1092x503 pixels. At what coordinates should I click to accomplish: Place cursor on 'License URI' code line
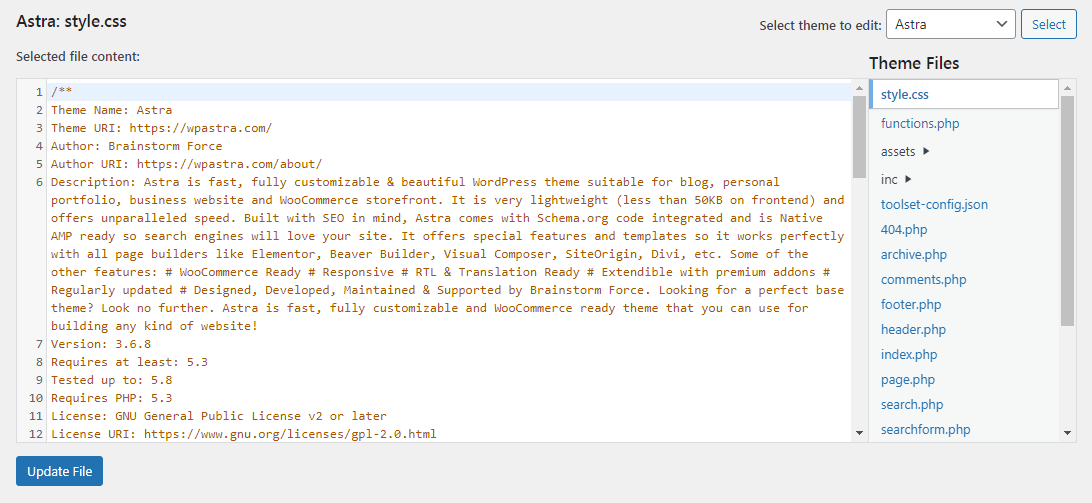click(x=244, y=435)
